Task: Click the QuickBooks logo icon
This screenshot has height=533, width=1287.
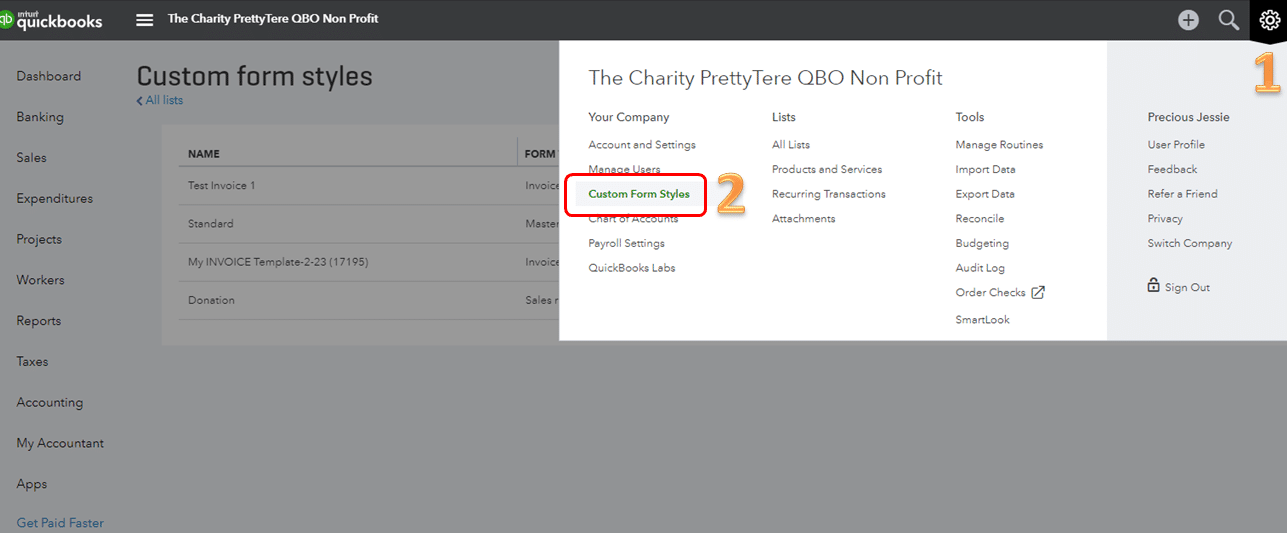Action: tap(7, 20)
